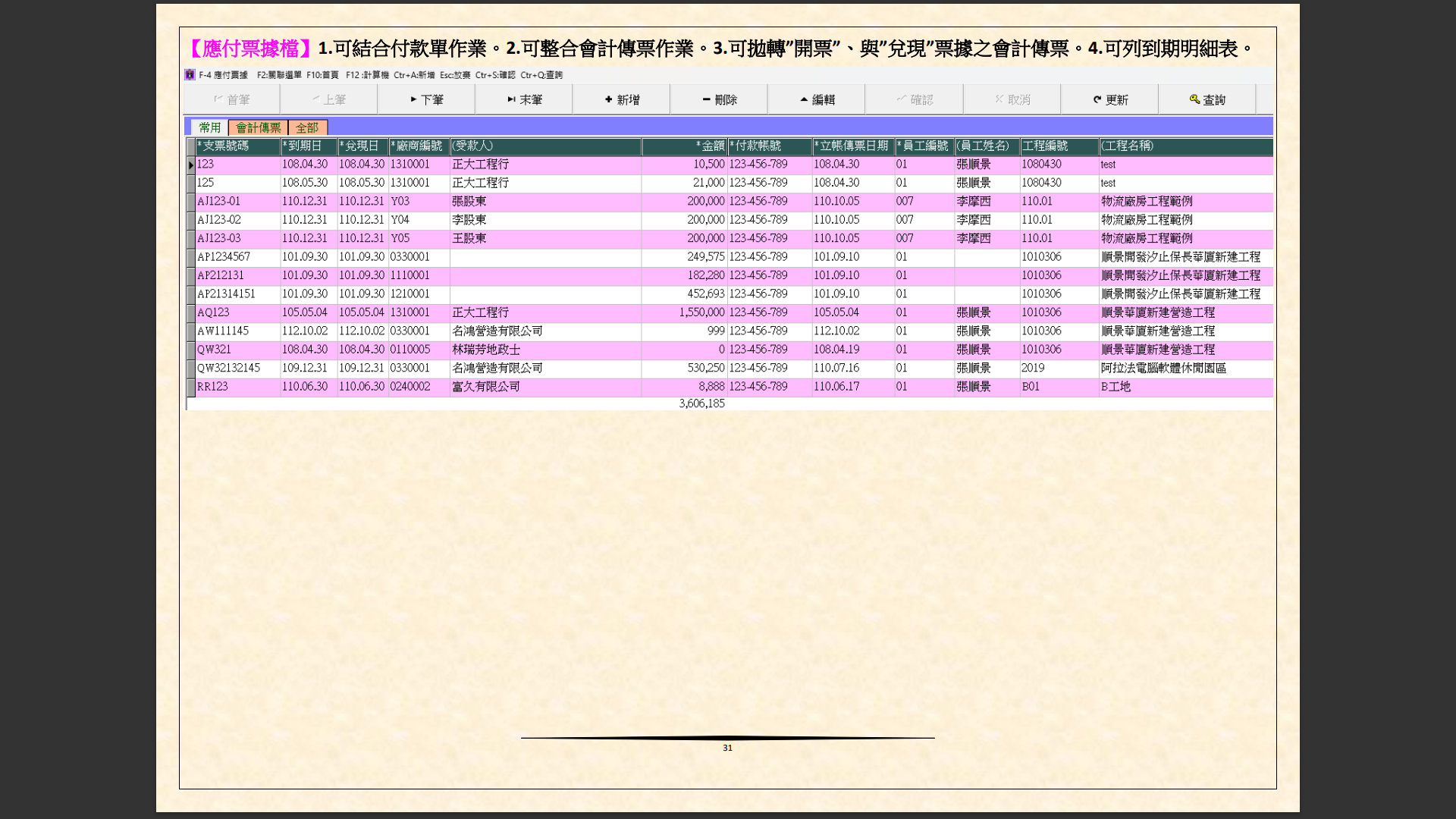This screenshot has width=1456, height=819.
Task: Click amount cell 530,250
Action: coord(684,368)
